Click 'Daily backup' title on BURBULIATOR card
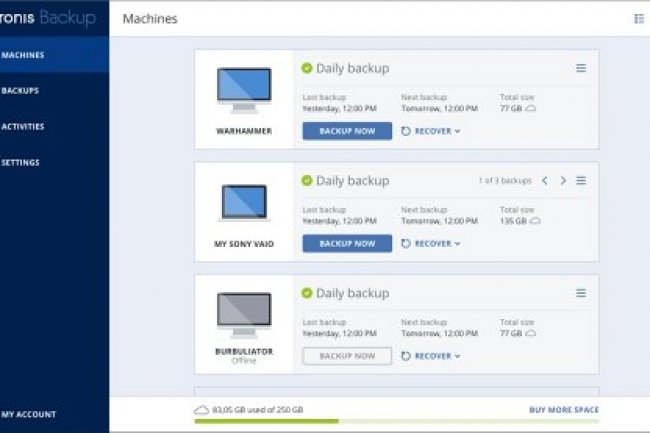 352,293
